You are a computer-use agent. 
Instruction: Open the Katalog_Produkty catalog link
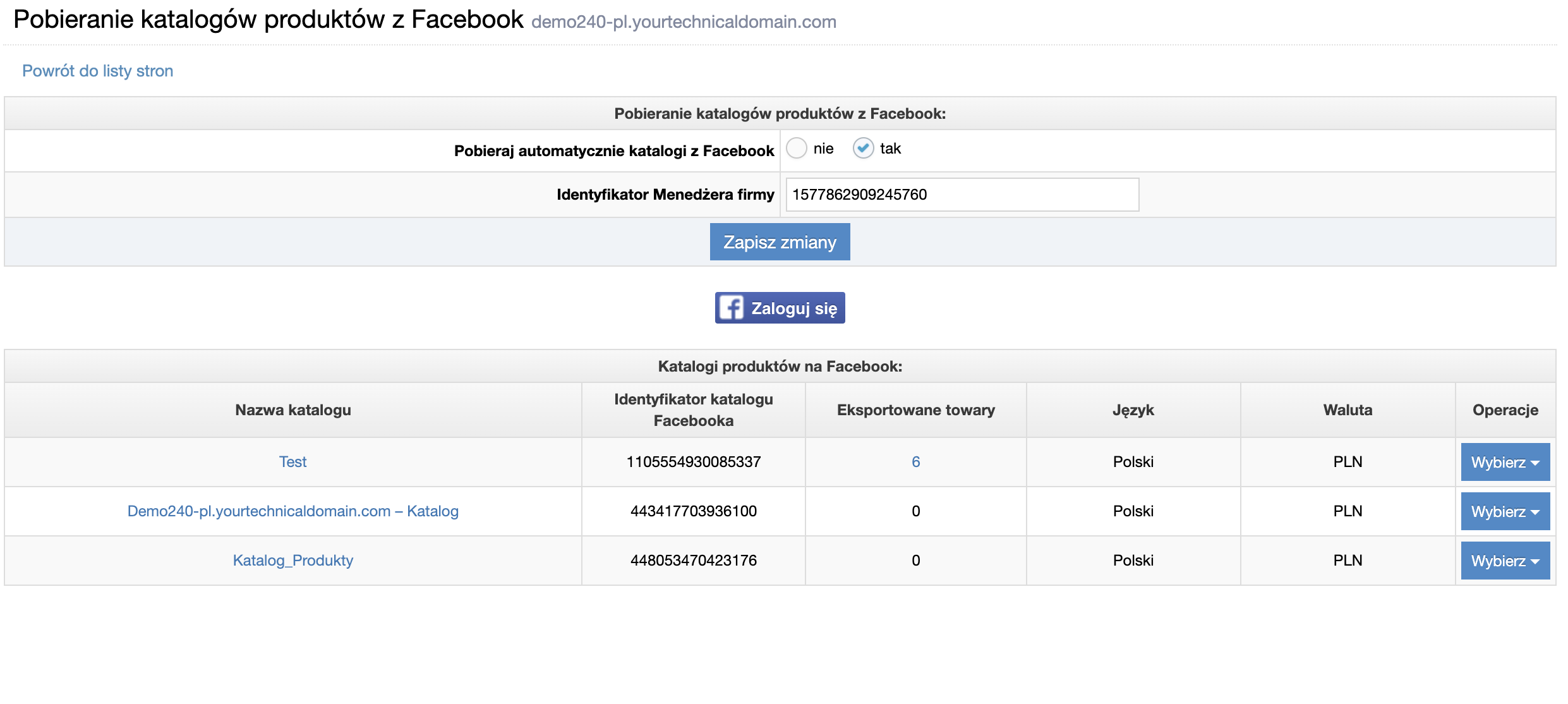(293, 561)
